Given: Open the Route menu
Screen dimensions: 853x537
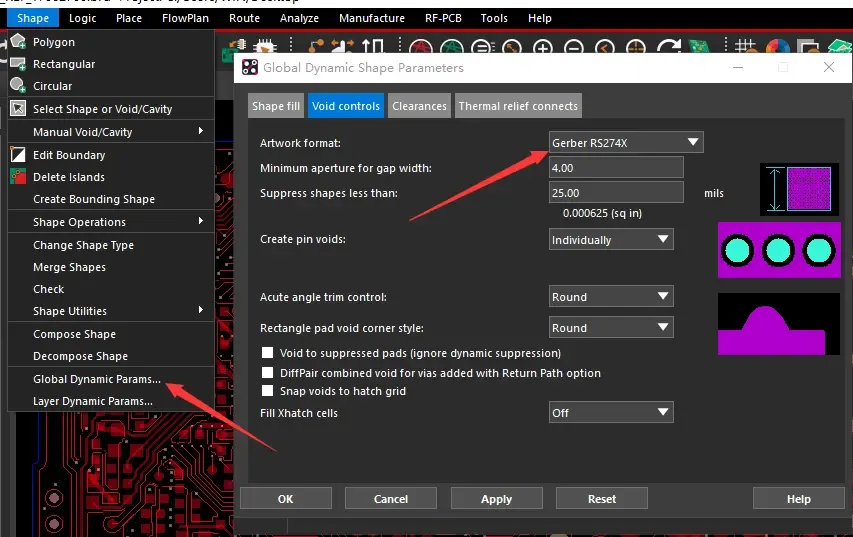Looking at the screenshot, I should (244, 18).
